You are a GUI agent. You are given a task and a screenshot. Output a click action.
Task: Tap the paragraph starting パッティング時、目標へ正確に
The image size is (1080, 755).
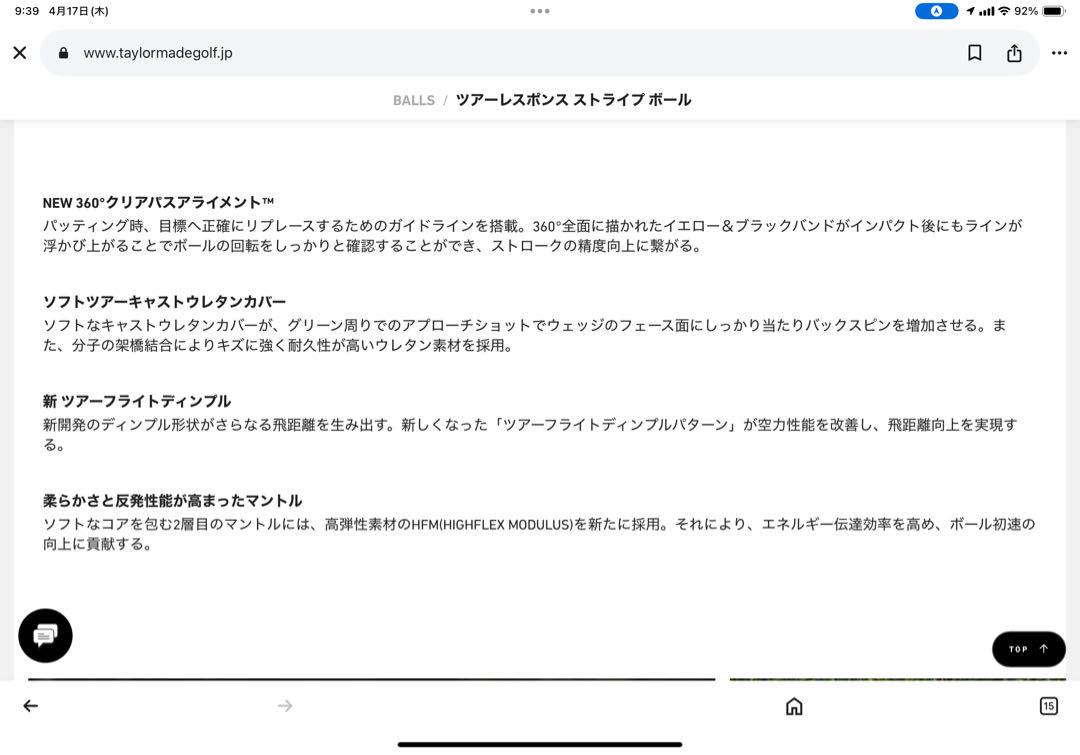click(x=532, y=236)
